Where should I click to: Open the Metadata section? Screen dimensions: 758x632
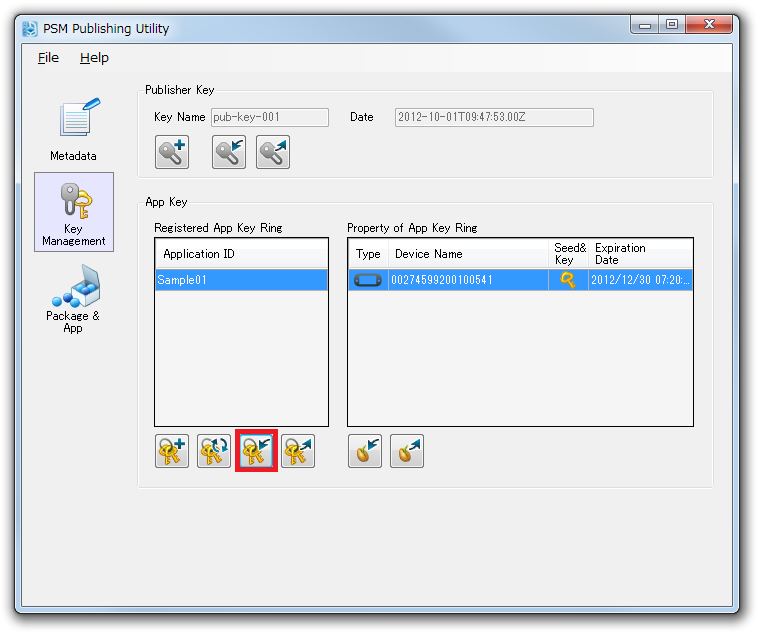[74, 130]
